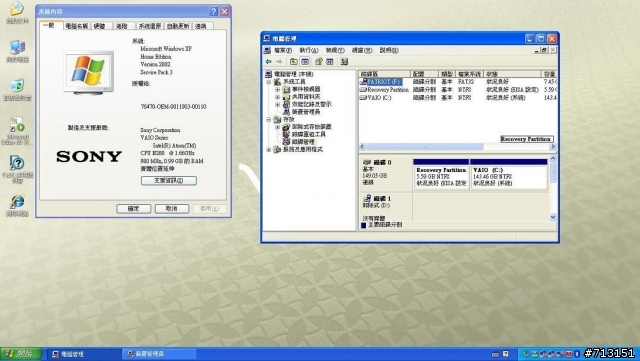This screenshot has height=361, width=640.
Task: Collapse the 存放 (Storage) node
Action: 269,119
